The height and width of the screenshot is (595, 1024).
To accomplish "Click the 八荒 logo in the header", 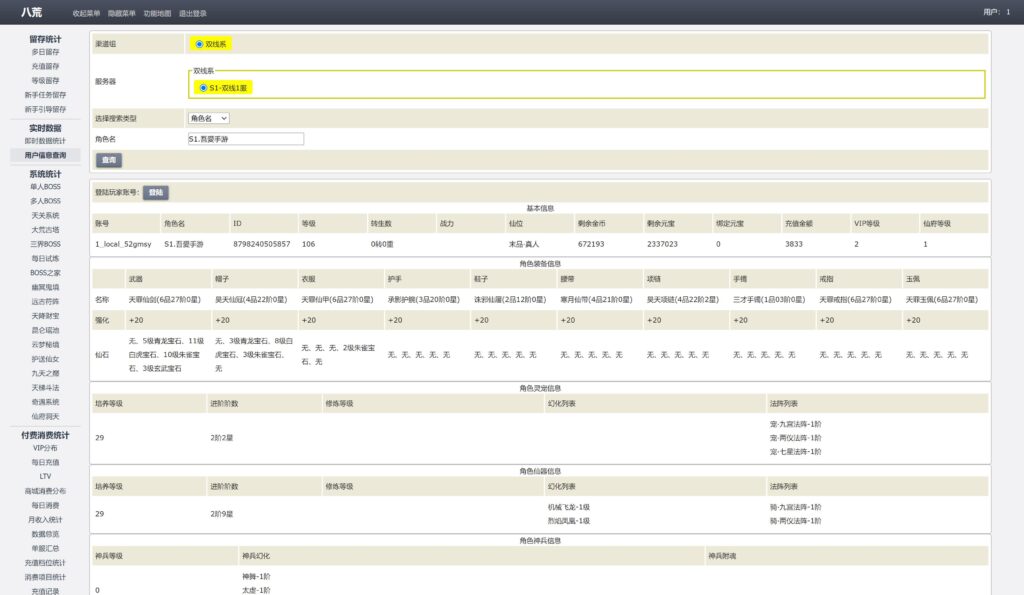I will coord(31,12).
